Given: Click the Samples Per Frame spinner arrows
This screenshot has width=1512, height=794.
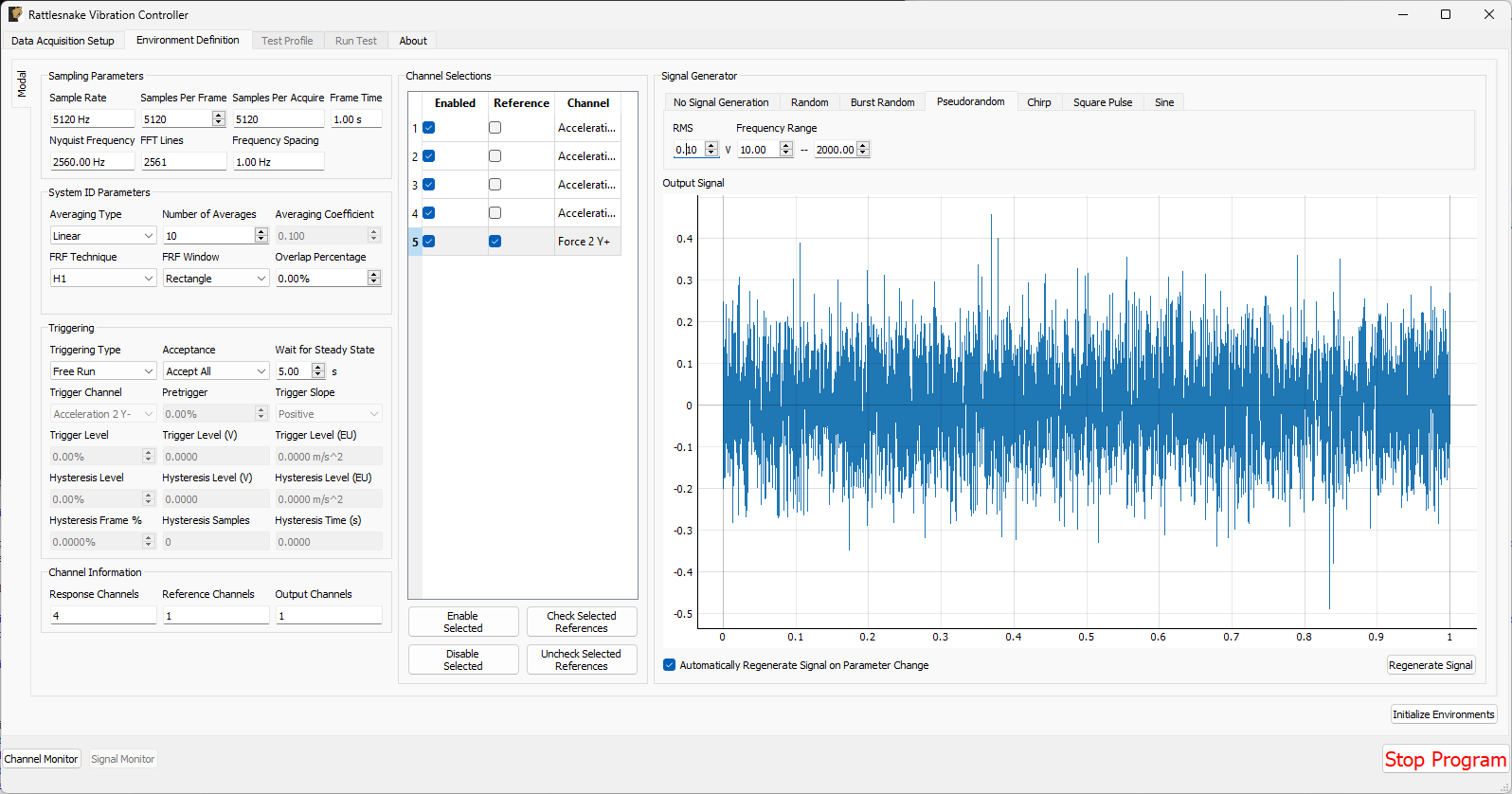Looking at the screenshot, I should pos(219,119).
